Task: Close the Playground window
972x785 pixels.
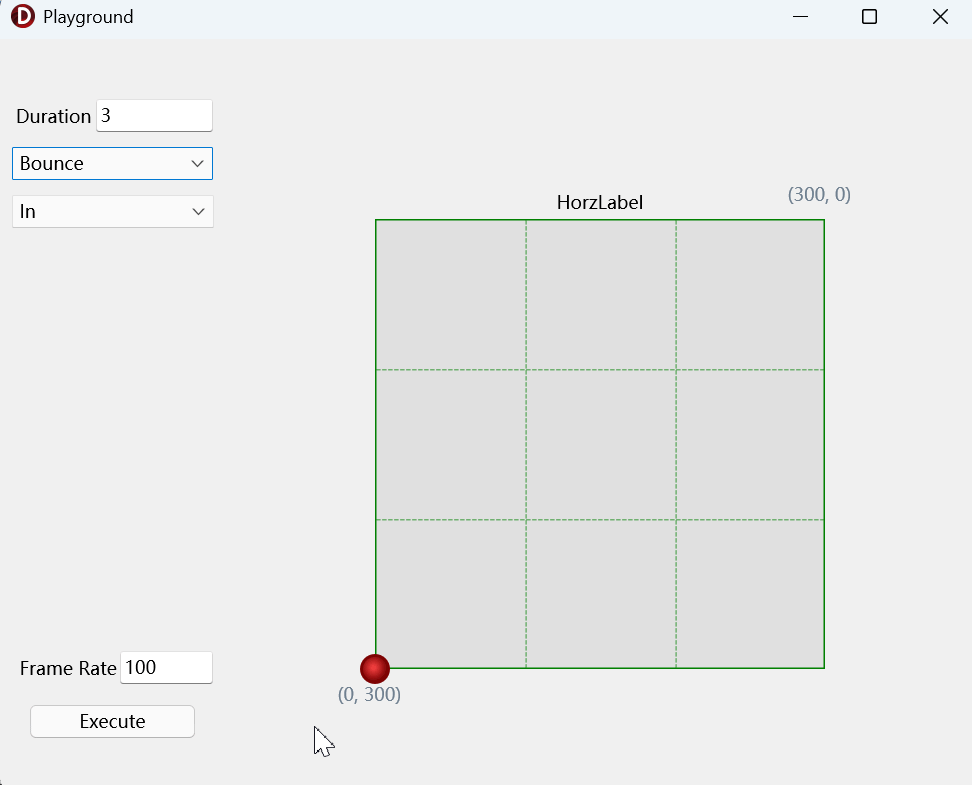Action: [x=940, y=17]
